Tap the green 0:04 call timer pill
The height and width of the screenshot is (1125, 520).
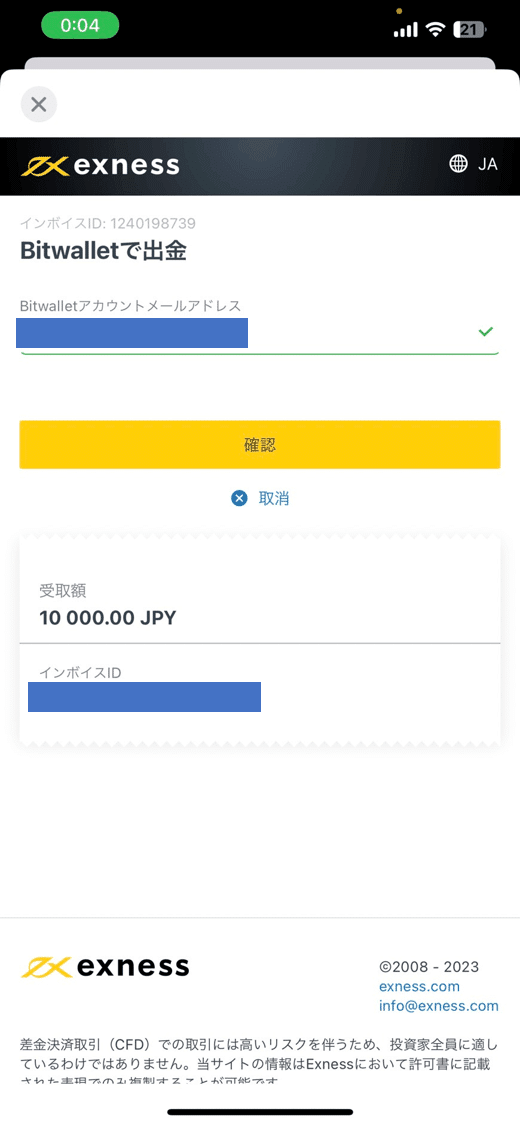click(80, 25)
